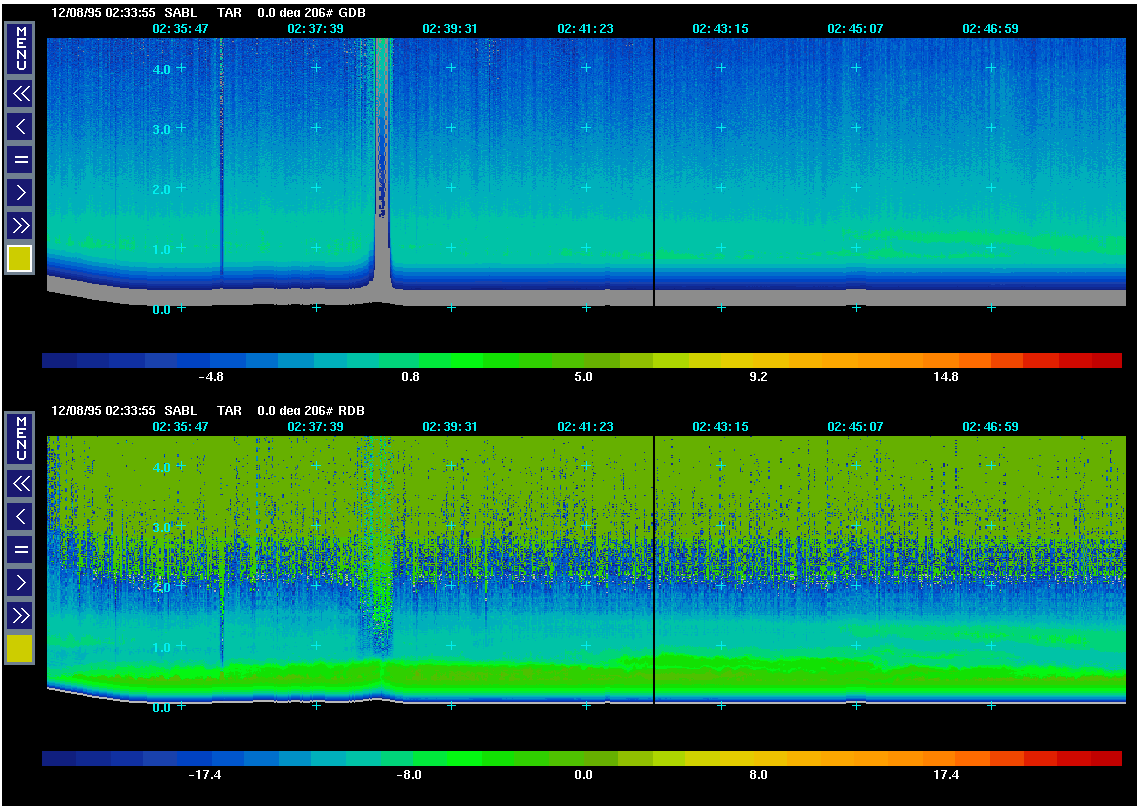Viewport: 1141px width, 810px height.
Task: Step forward with single-right arrow in top panel
Action: click(x=20, y=191)
